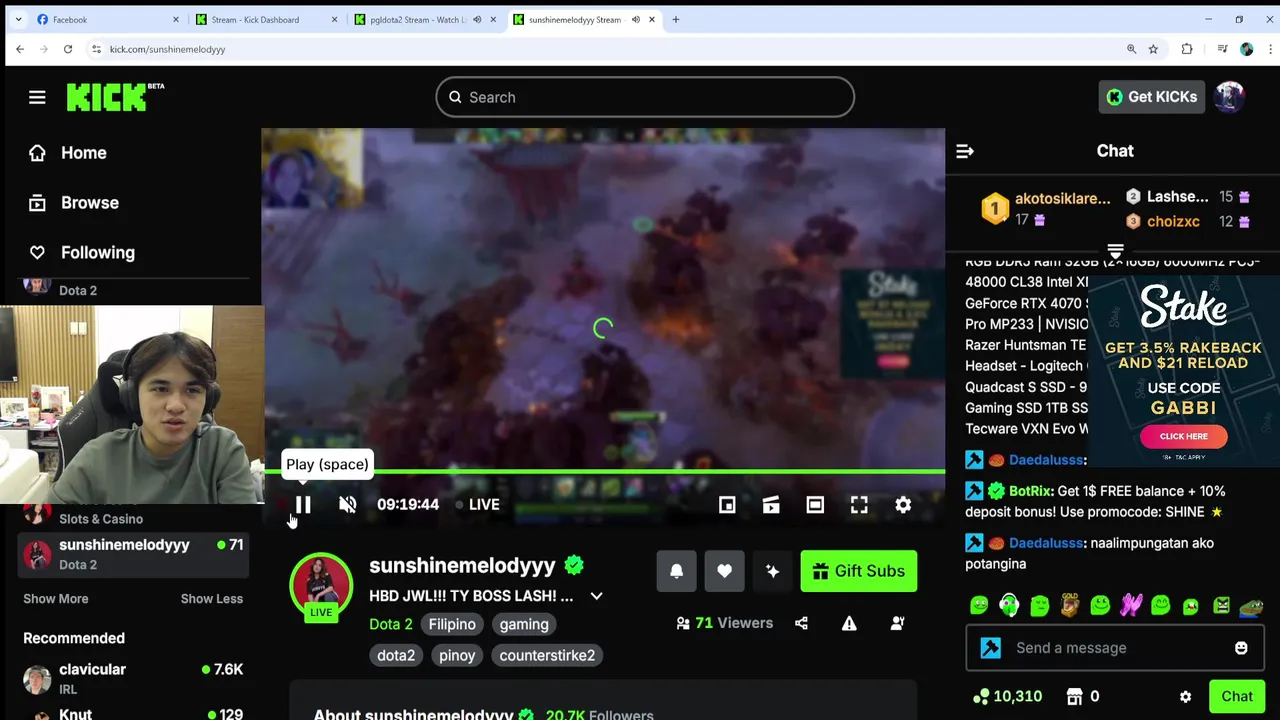Click the Gift Subs button
This screenshot has height=720, width=1280.
pos(858,571)
